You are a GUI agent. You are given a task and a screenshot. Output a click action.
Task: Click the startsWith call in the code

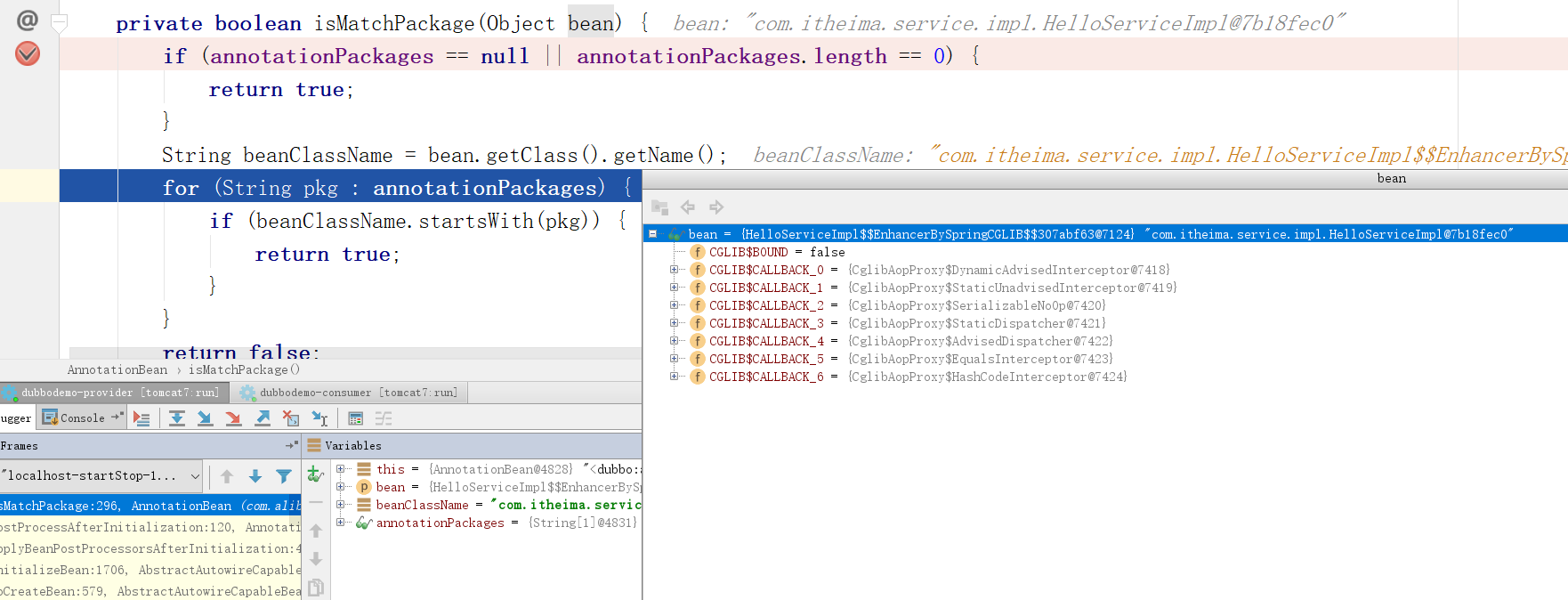coord(476,221)
